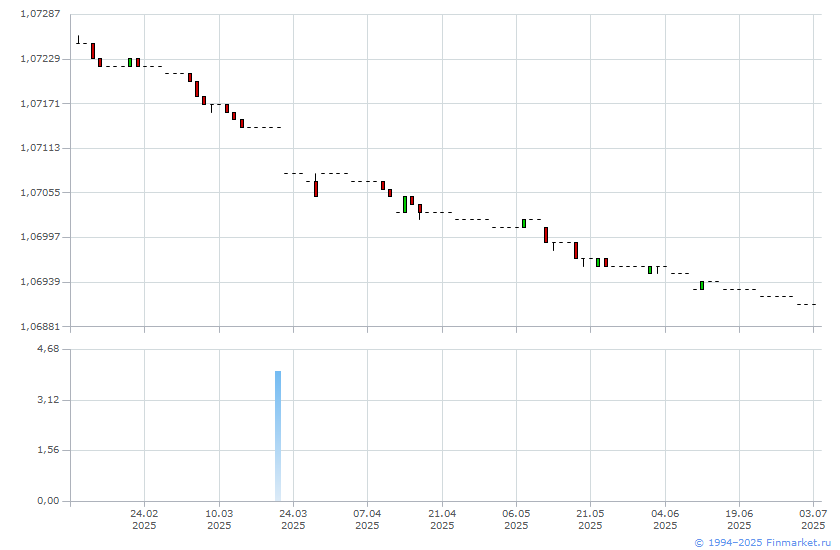Click the 03.07 2025 date label
Screen dimensions: 840x550
coord(813,519)
